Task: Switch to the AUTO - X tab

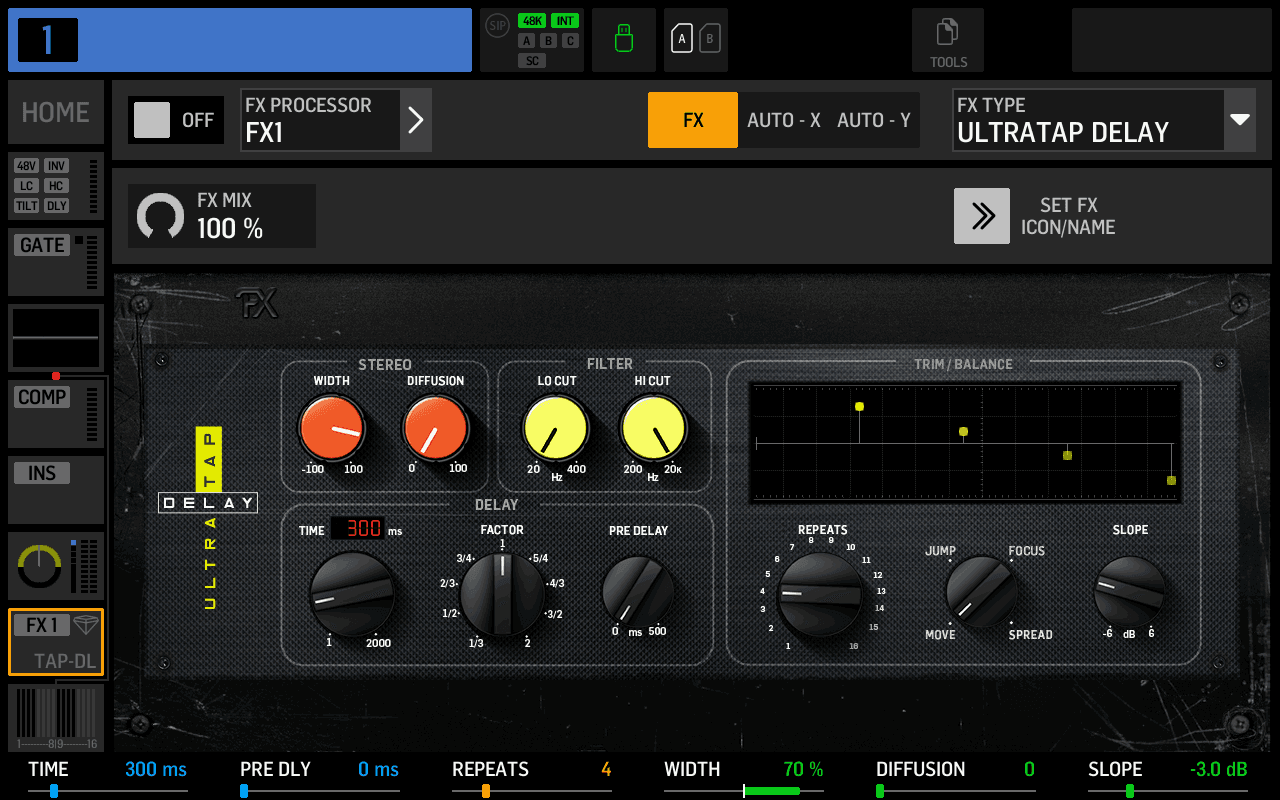Action: coord(784,120)
